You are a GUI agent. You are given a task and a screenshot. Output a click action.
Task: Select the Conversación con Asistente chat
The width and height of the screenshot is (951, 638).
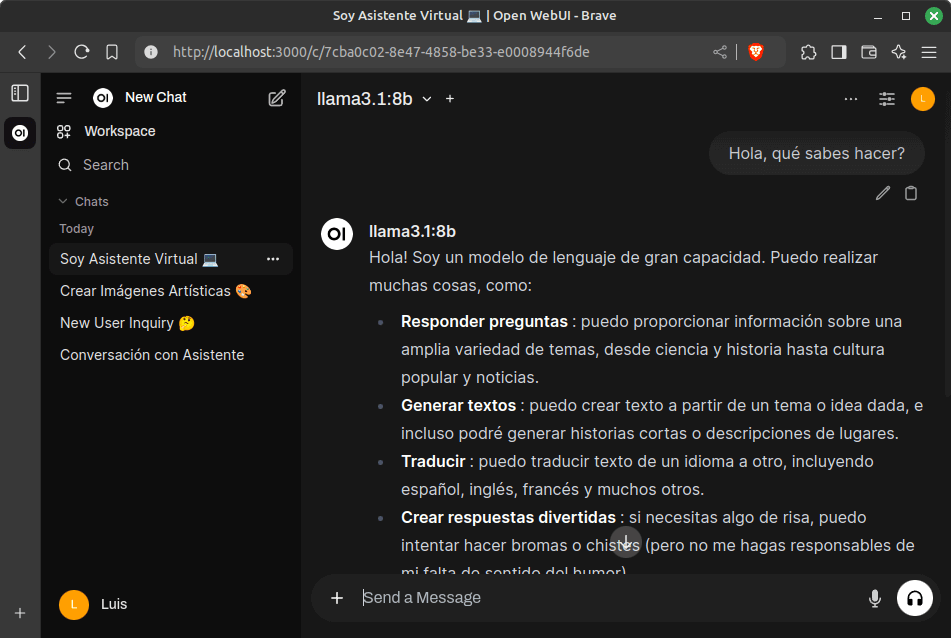tap(152, 355)
